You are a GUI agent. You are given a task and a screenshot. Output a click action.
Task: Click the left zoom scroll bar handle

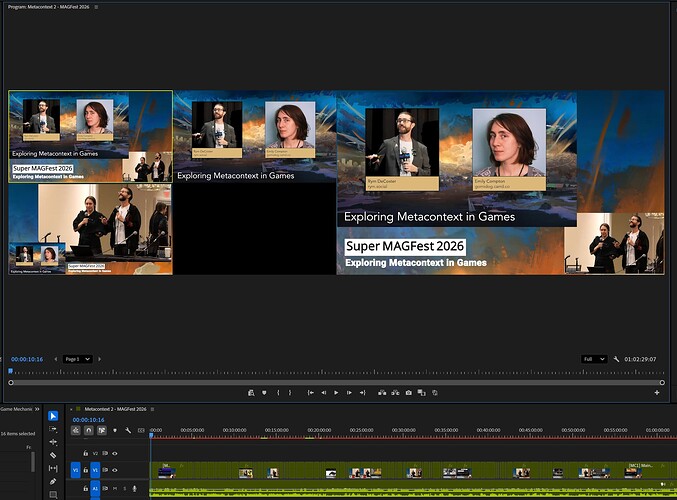tap(11, 383)
